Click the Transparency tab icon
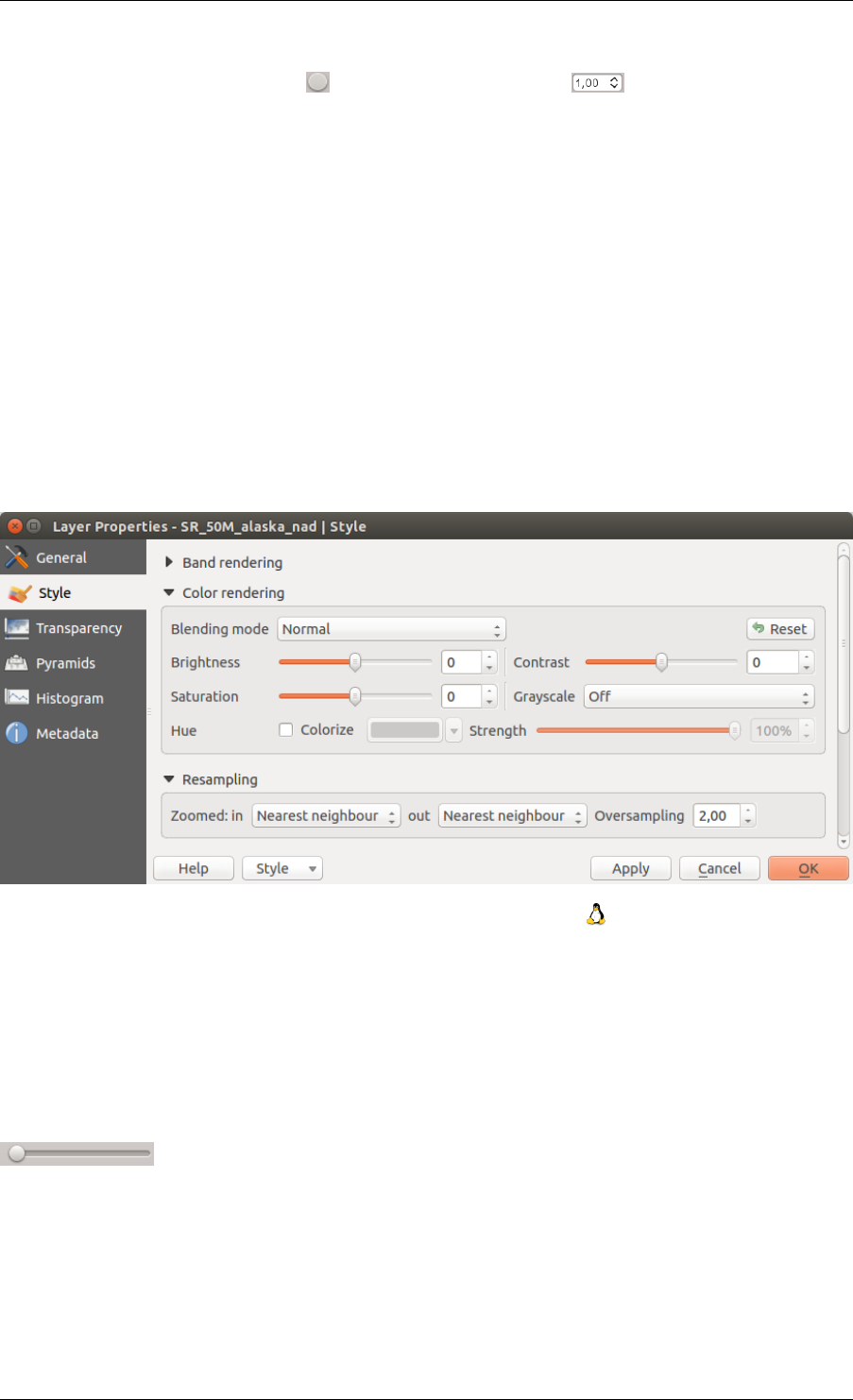 [17, 628]
